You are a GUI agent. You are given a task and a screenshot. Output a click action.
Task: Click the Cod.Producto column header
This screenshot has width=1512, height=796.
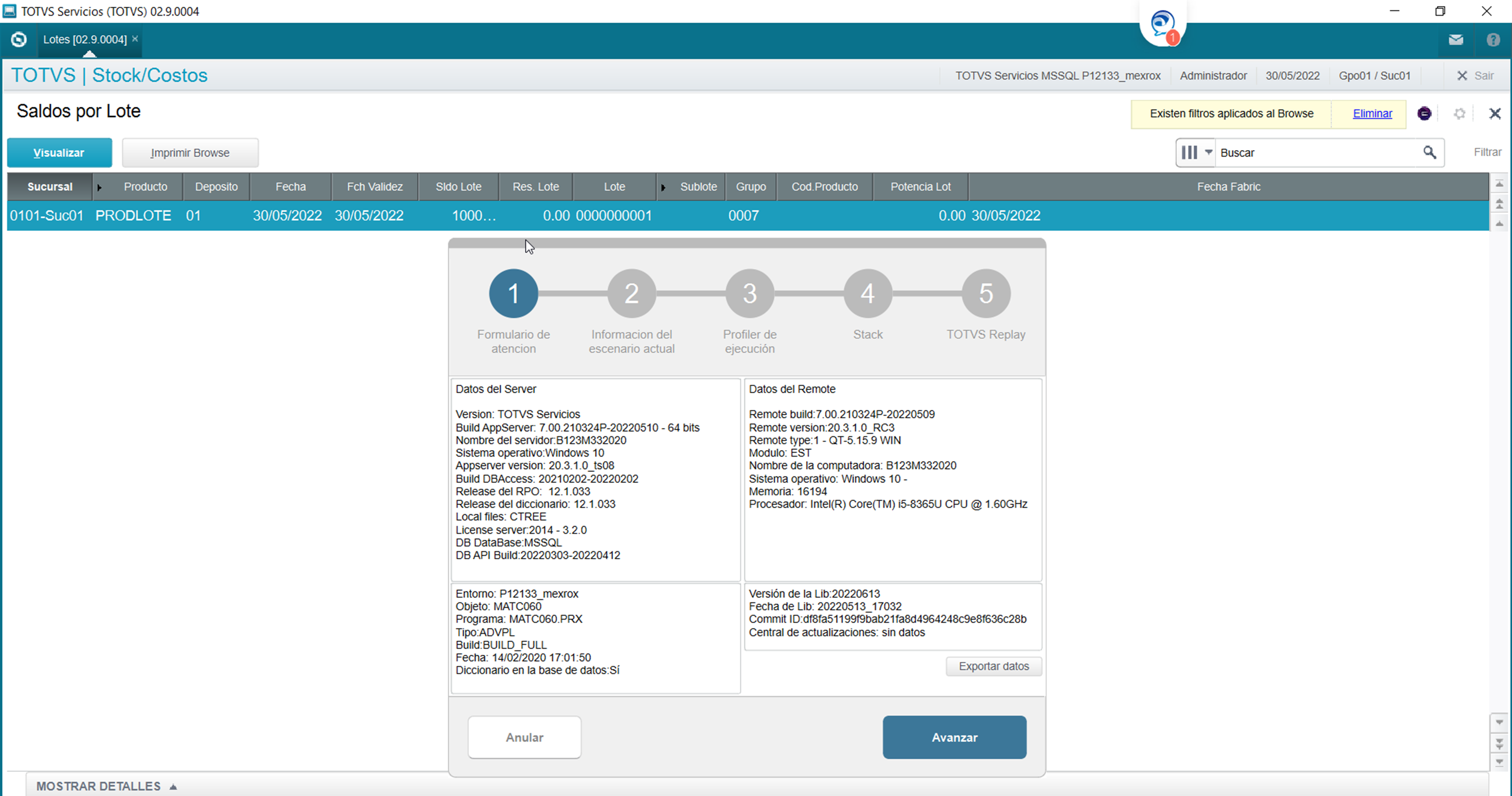[825, 187]
